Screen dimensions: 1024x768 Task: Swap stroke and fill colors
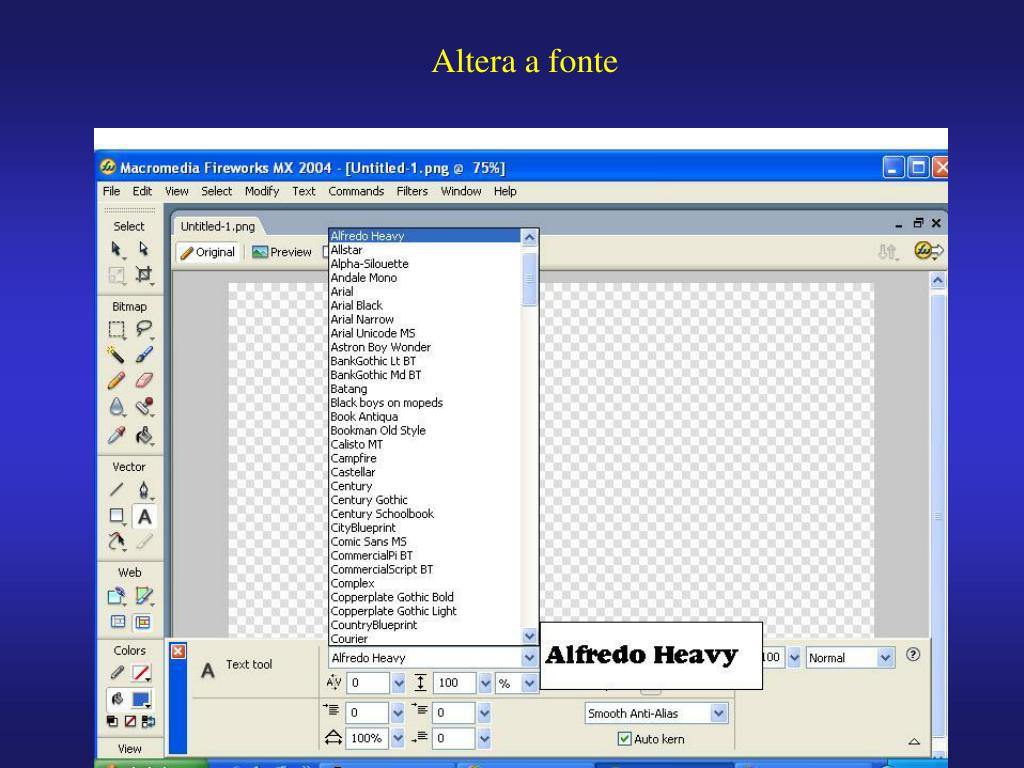click(148, 722)
